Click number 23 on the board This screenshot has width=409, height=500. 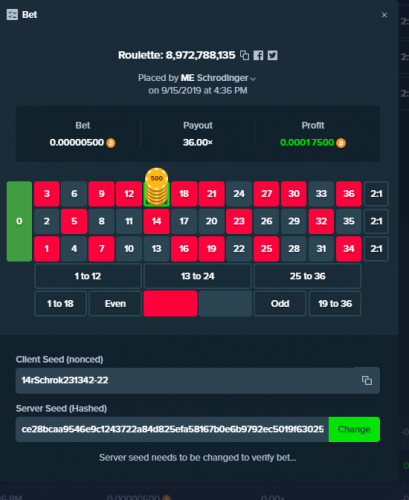(239, 221)
